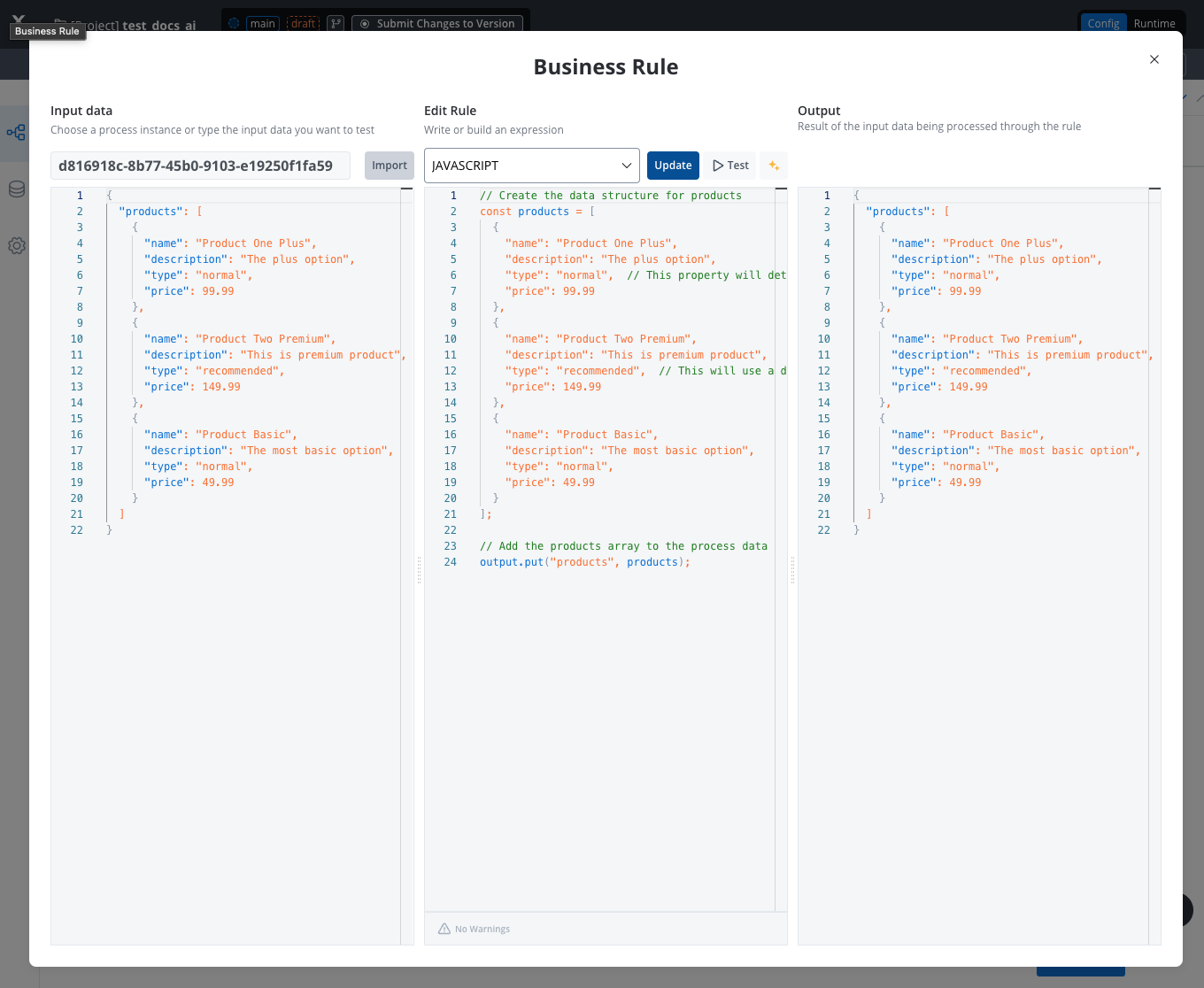1204x988 pixels.
Task: Click the "products" key in Input data
Action: pos(151,212)
